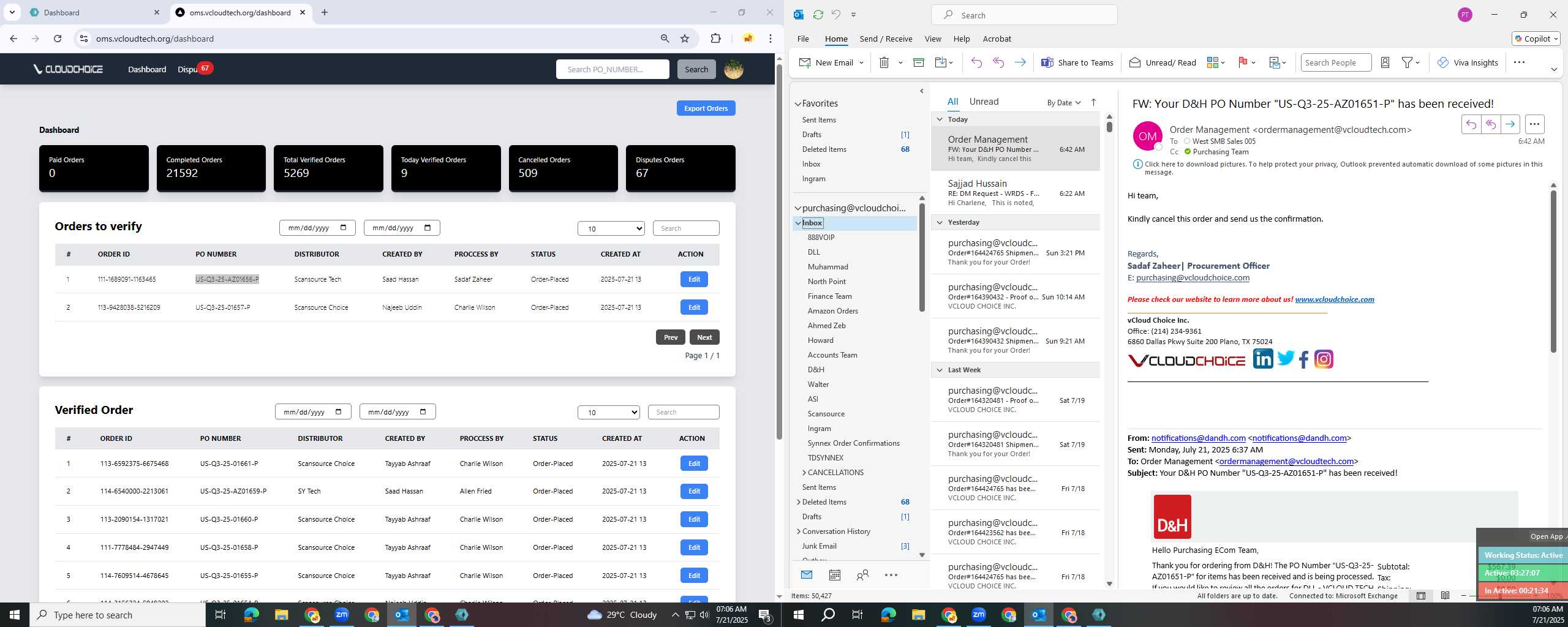
Task: Switch to People view icon in Outlook
Action: coord(862,575)
